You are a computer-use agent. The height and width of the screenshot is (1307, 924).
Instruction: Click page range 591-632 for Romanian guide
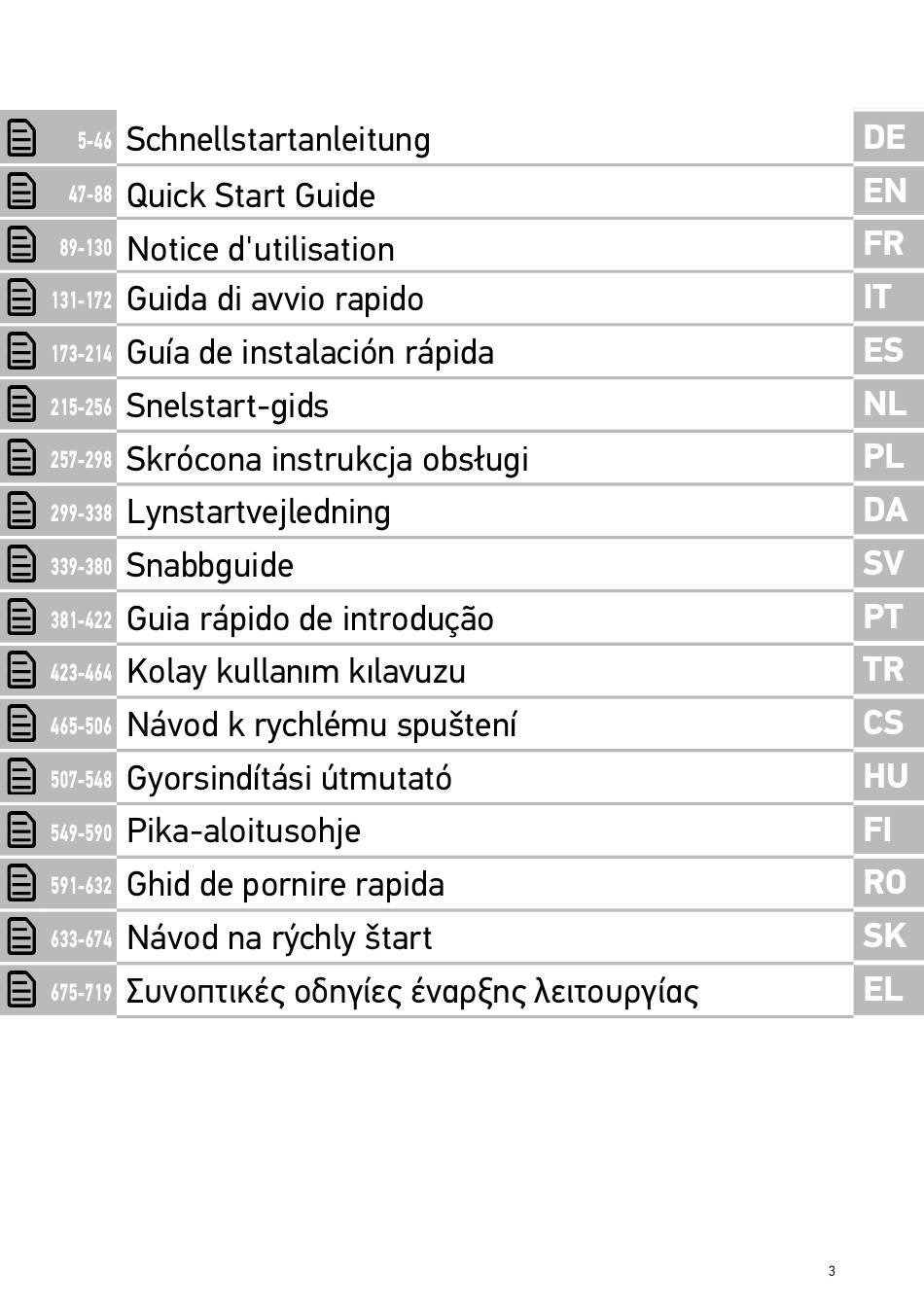coord(82,886)
